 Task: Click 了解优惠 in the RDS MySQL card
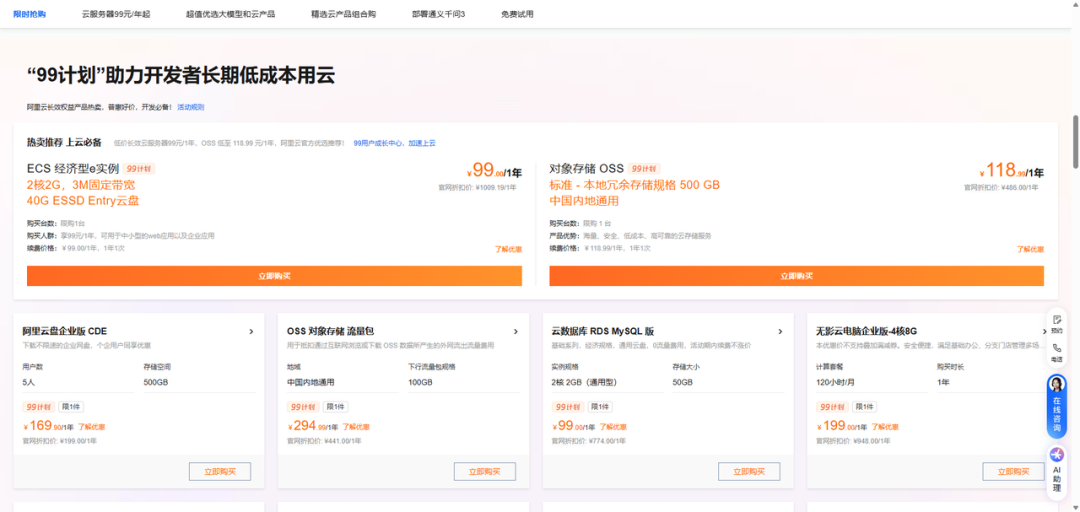coord(613,427)
